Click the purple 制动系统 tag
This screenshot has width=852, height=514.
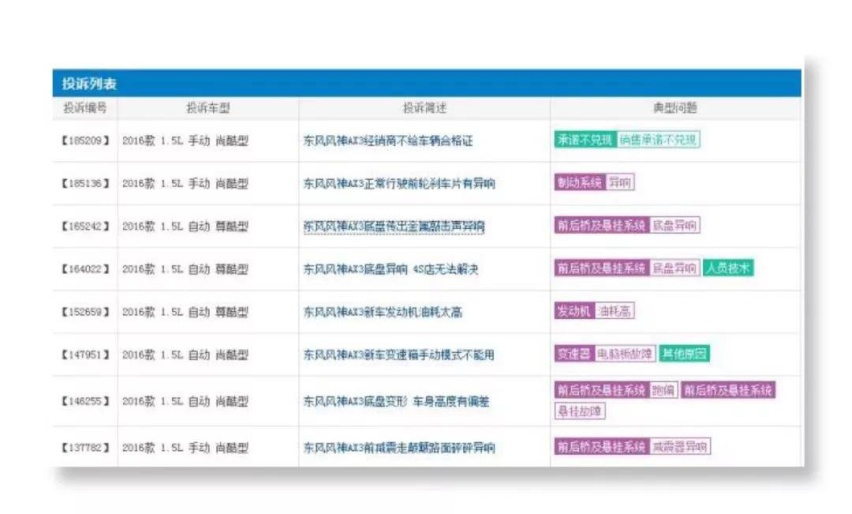click(579, 183)
